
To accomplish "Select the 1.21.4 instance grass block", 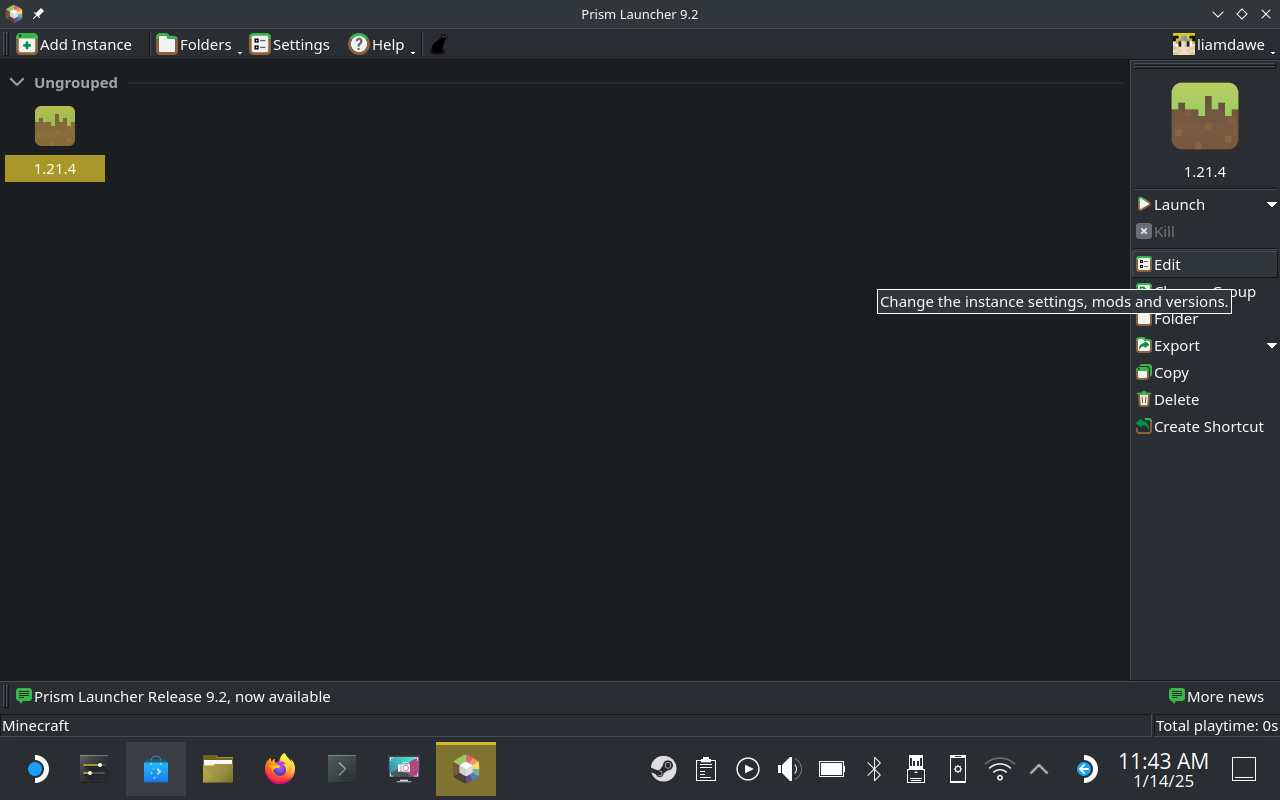I will click(x=55, y=127).
